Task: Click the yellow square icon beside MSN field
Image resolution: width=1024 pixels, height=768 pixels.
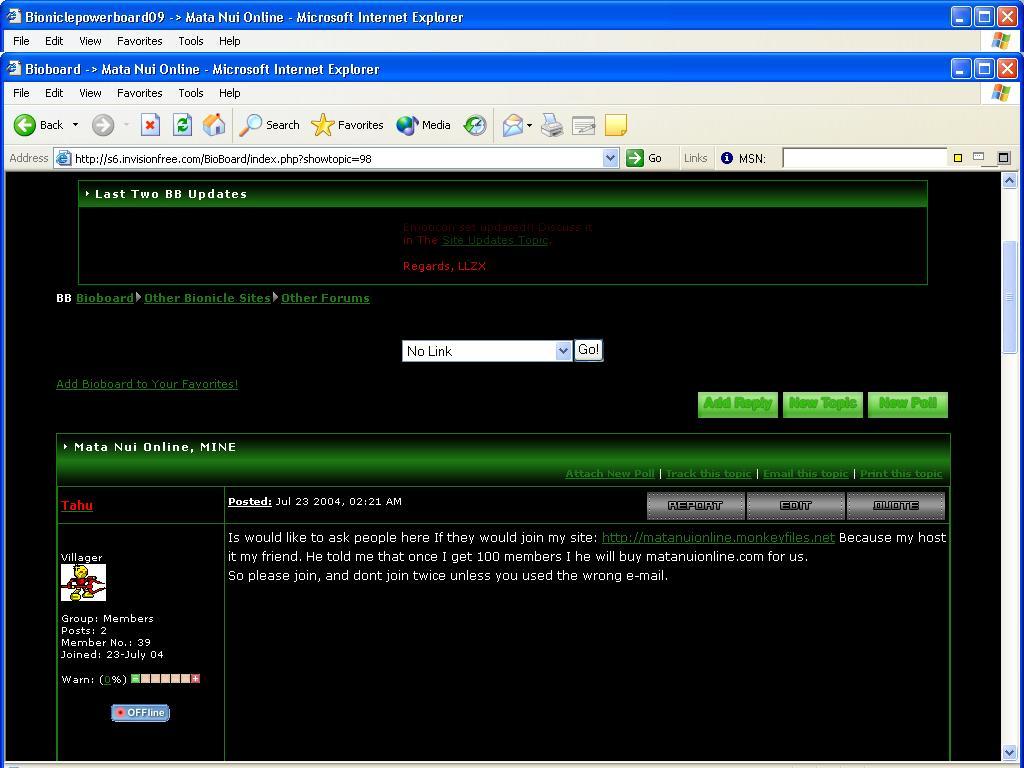Action: click(958, 158)
